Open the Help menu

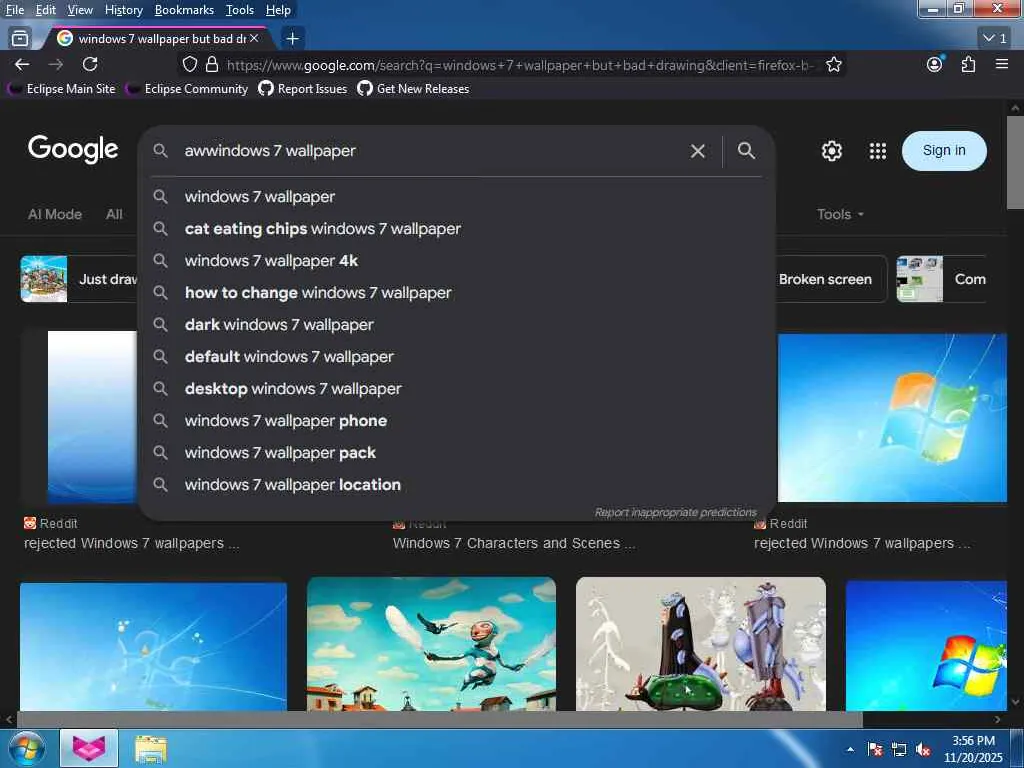tap(278, 10)
